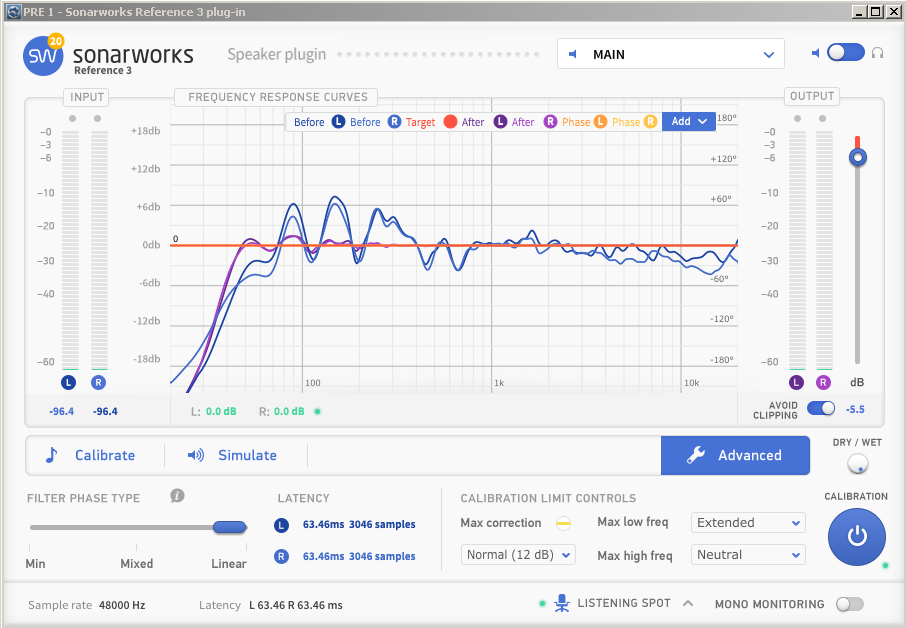Screen dimensions: 906x628
Task: Open the MAIN preset dropdown
Action: click(670, 54)
